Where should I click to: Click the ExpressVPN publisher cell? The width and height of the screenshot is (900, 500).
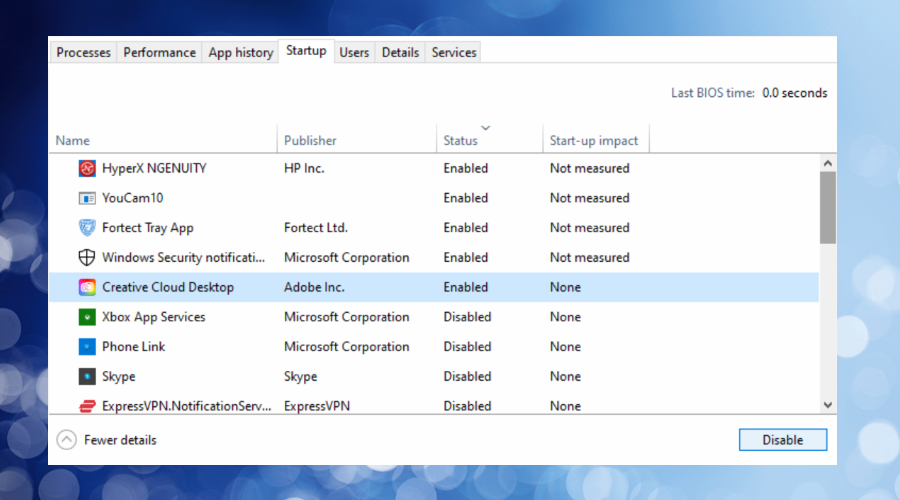pyautogui.click(x=317, y=406)
